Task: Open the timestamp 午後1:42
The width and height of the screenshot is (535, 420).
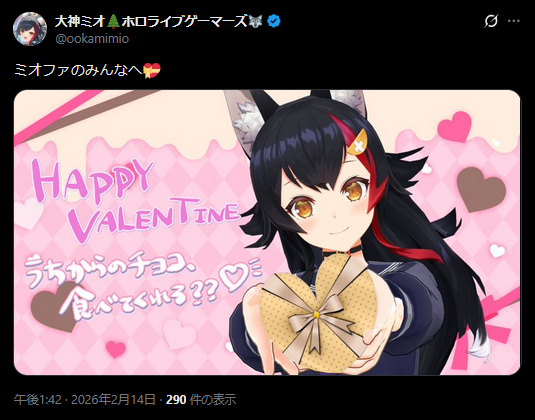Action: coord(38,399)
